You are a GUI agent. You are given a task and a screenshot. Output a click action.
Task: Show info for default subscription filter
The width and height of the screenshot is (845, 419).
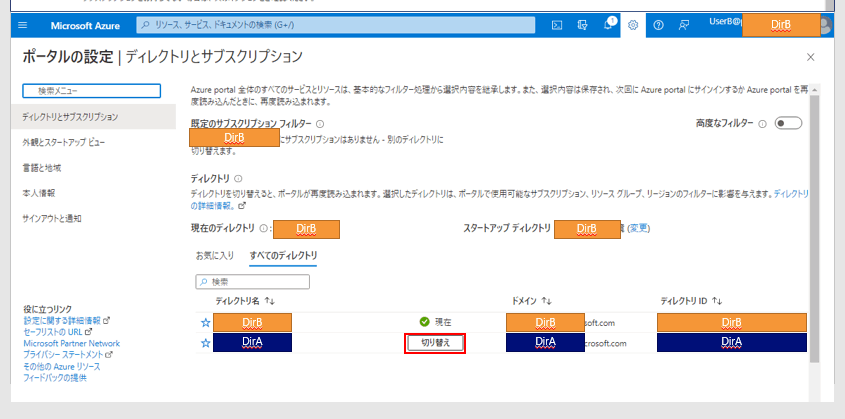pyautogui.click(x=320, y=124)
